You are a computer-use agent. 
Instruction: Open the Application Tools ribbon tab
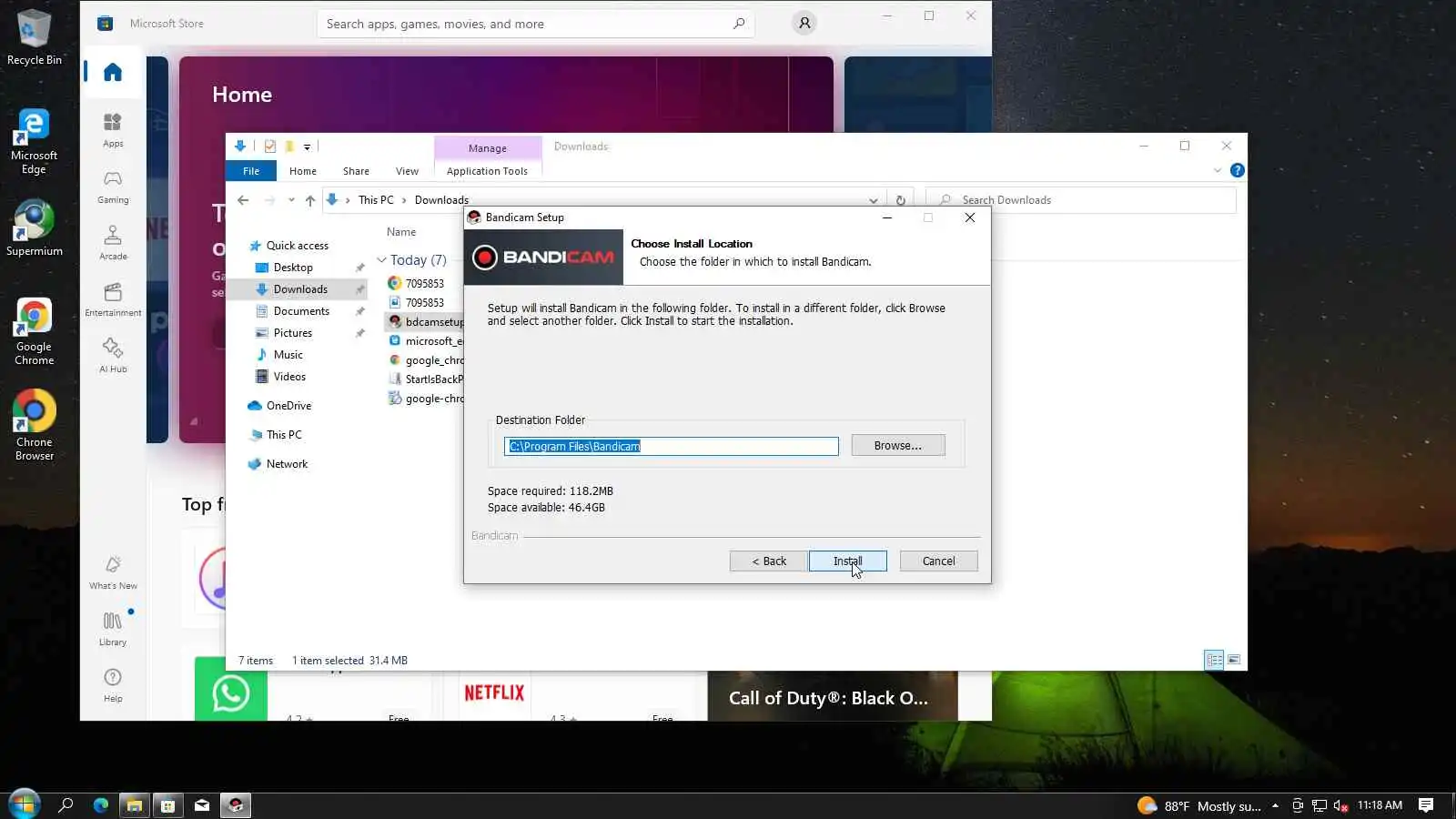click(x=488, y=171)
